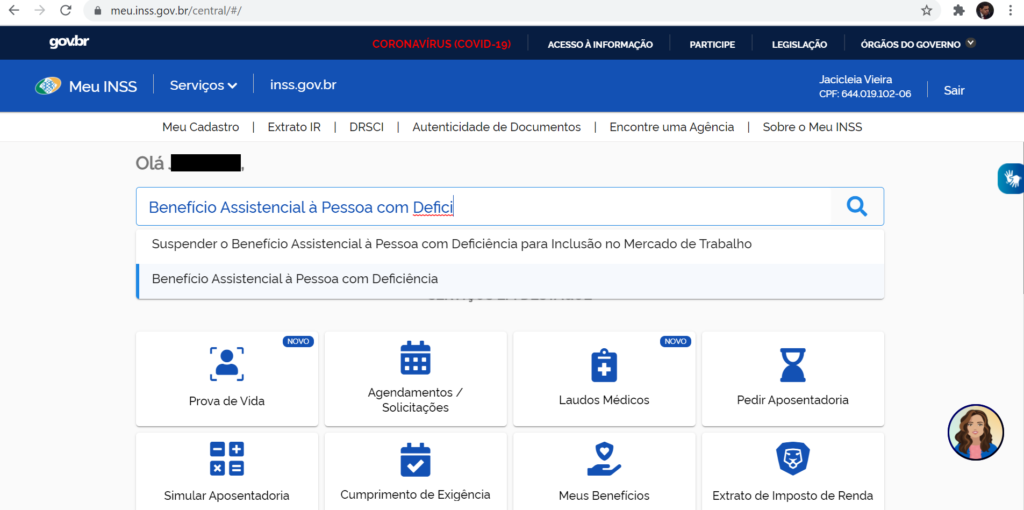Expand the Serviços dropdown menu
This screenshot has width=1024, height=510.
[203, 86]
